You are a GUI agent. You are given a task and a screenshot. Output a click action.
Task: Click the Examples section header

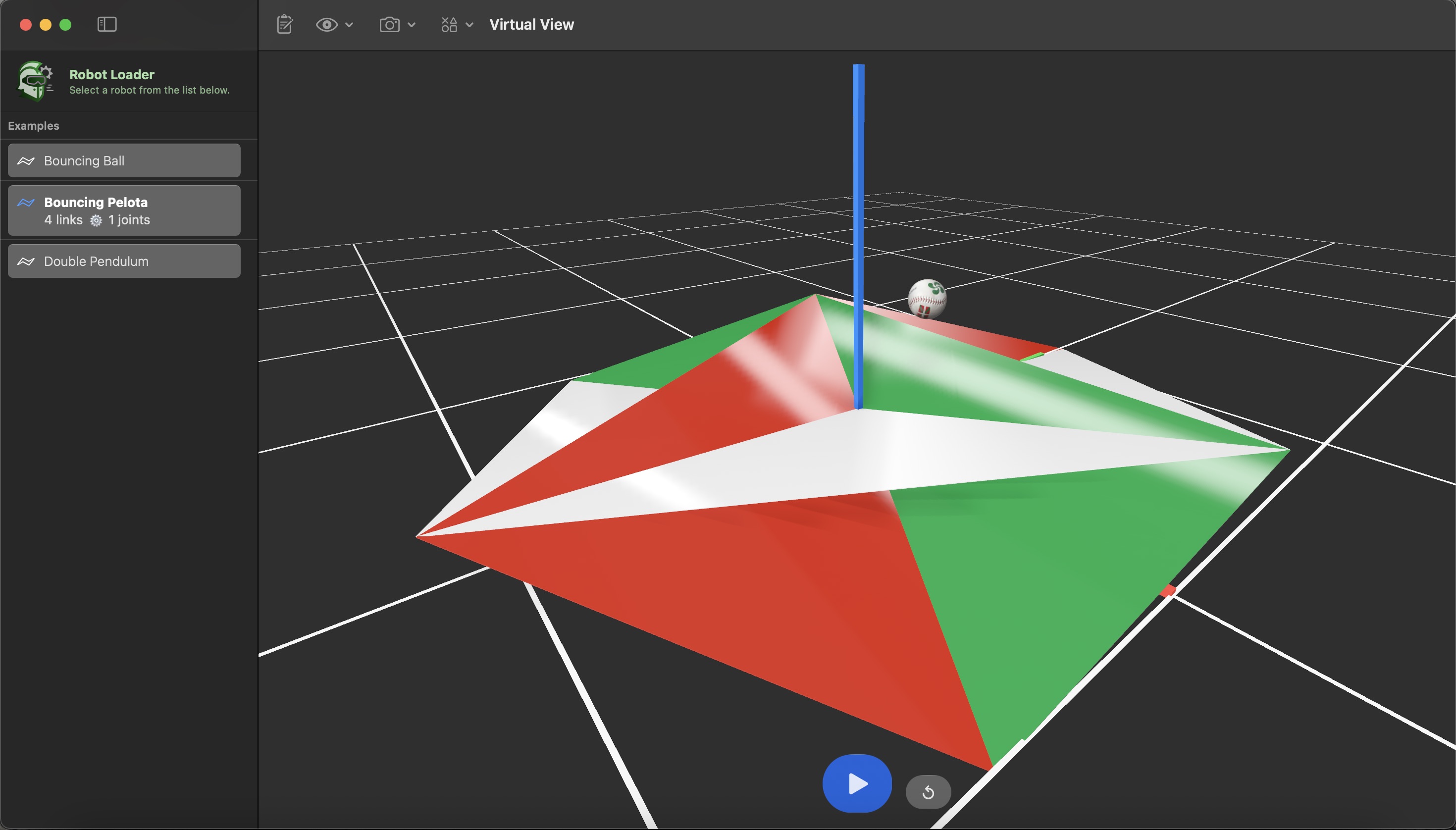[34, 126]
